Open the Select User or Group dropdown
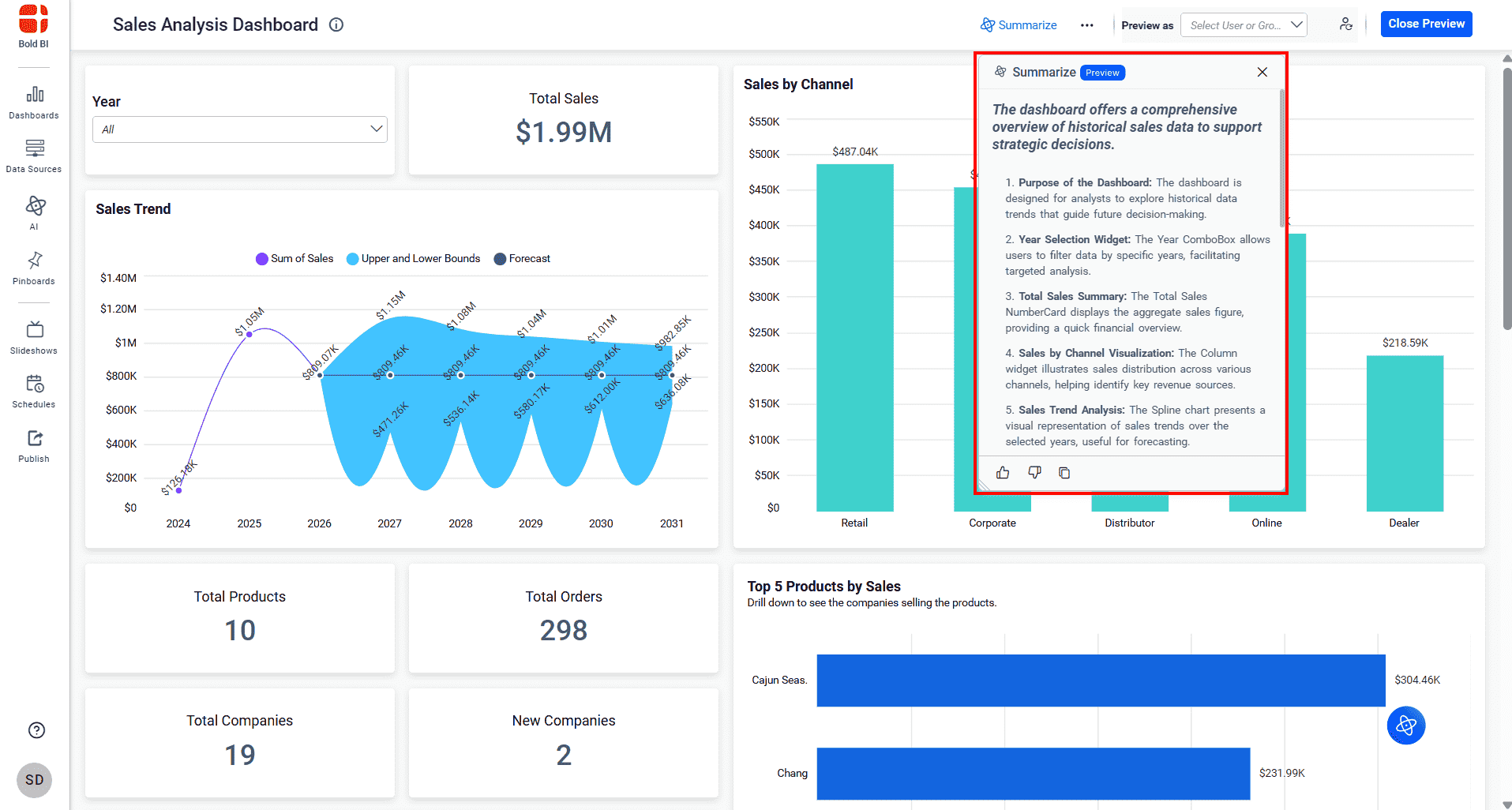1512x810 pixels. click(1244, 25)
